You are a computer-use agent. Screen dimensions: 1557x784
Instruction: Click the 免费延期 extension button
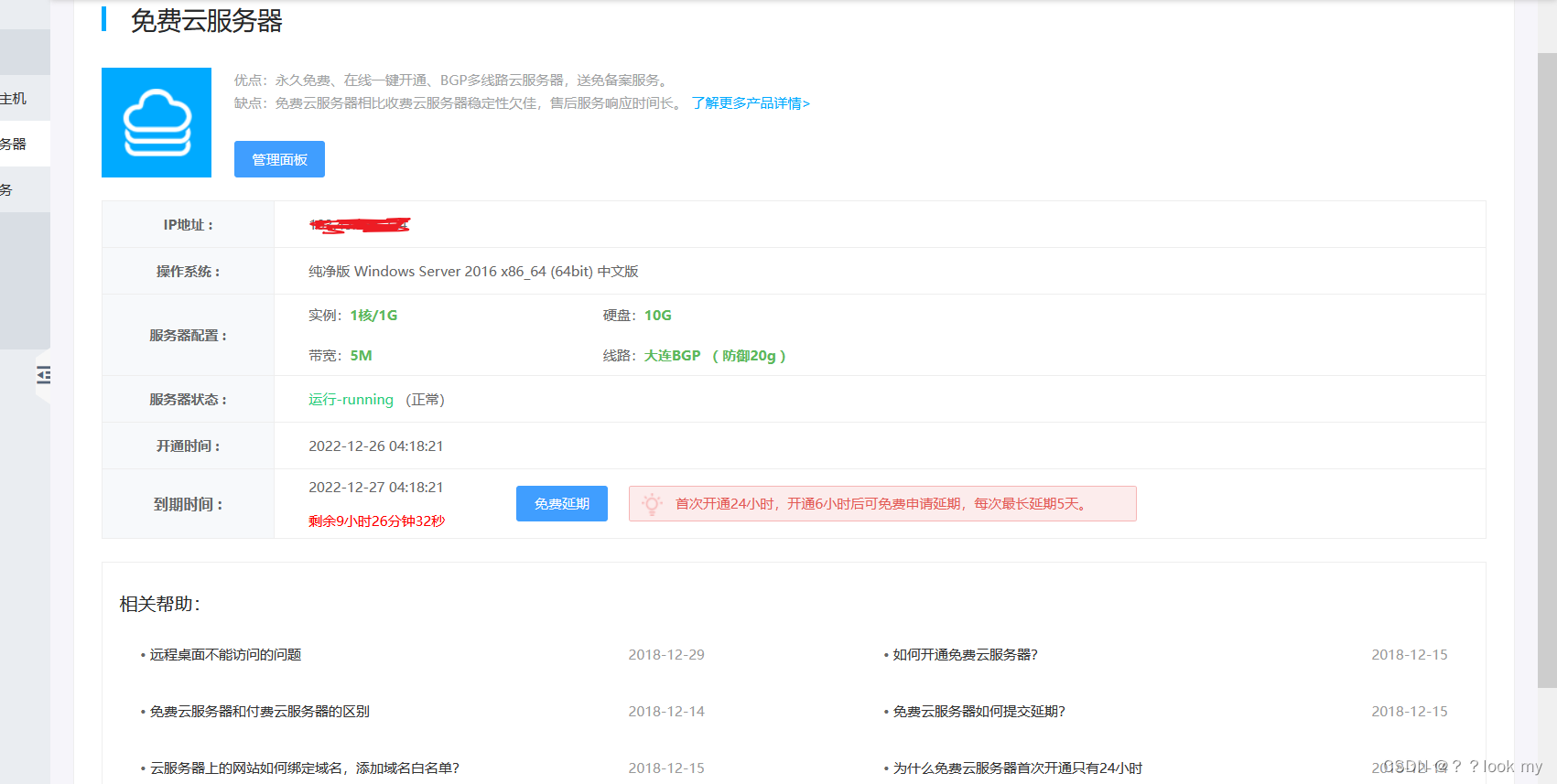coord(562,503)
